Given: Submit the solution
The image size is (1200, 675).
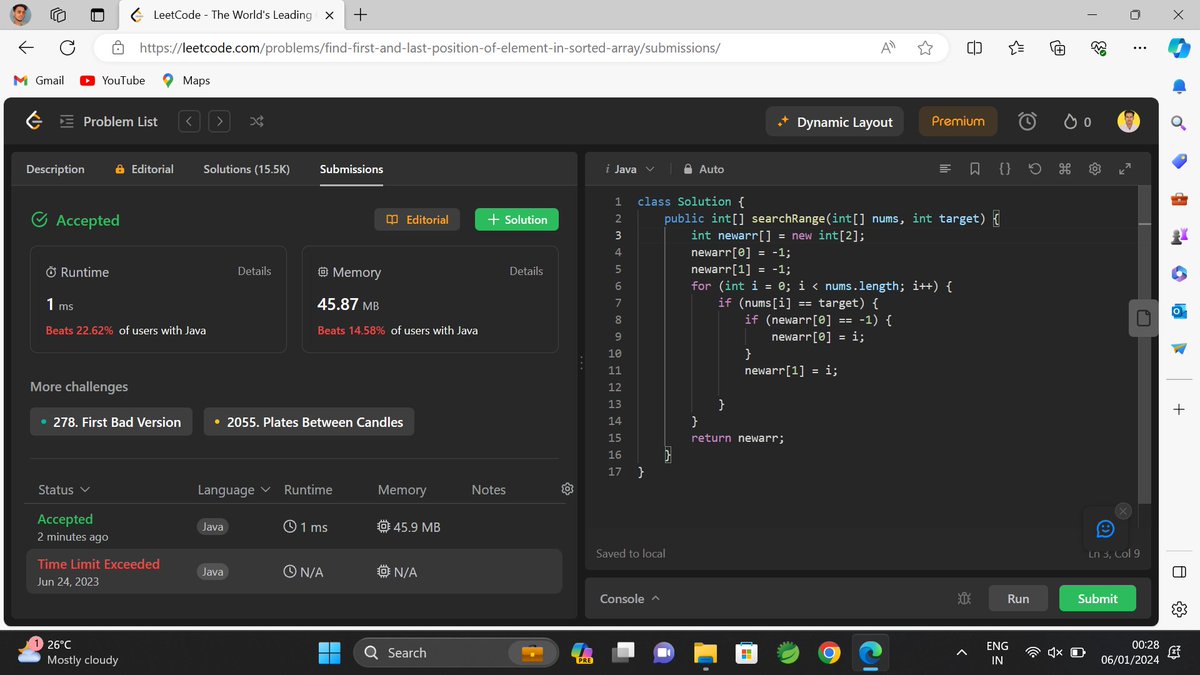Looking at the screenshot, I should coord(1098,598).
